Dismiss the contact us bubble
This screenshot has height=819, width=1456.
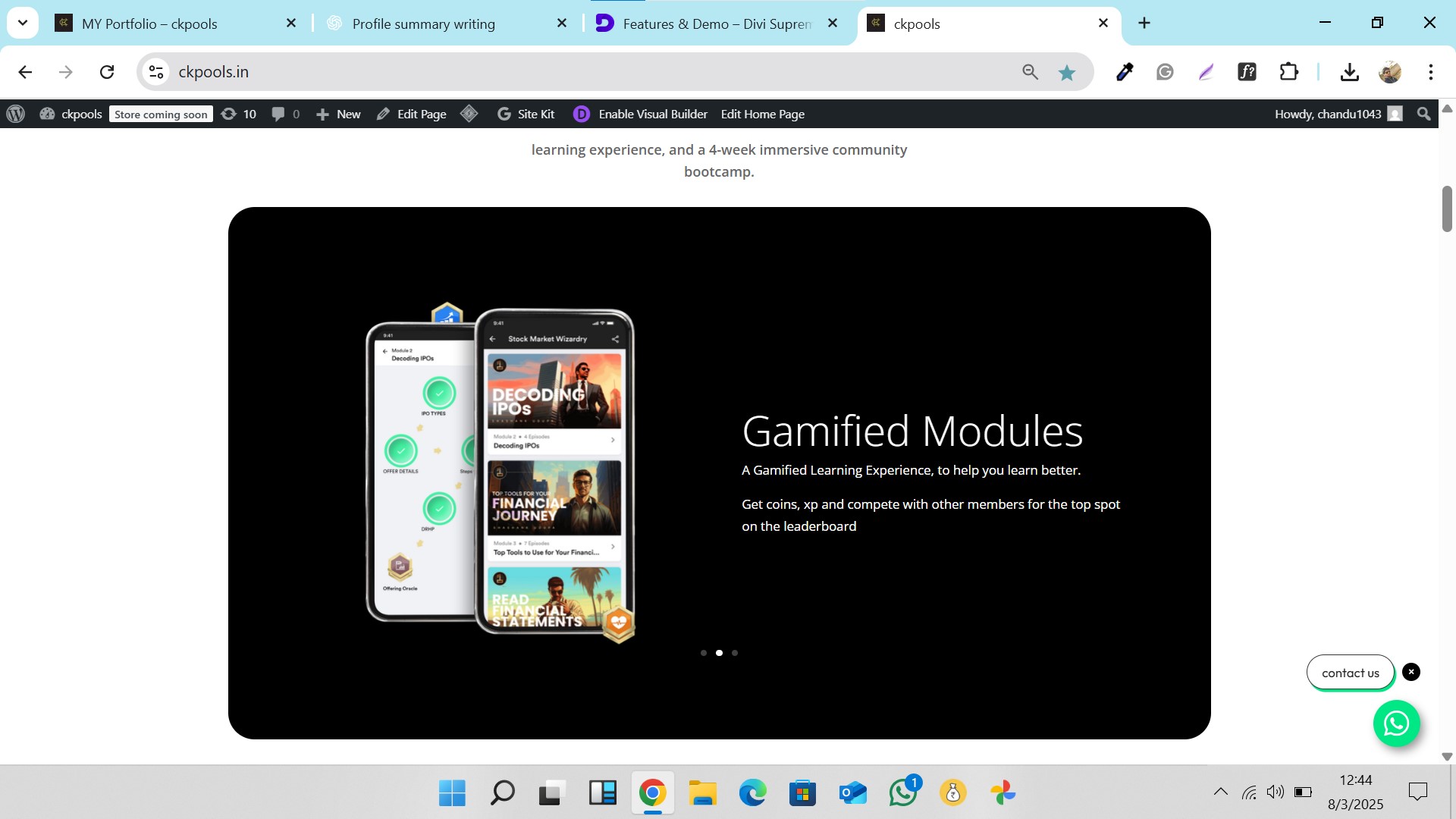tap(1411, 672)
